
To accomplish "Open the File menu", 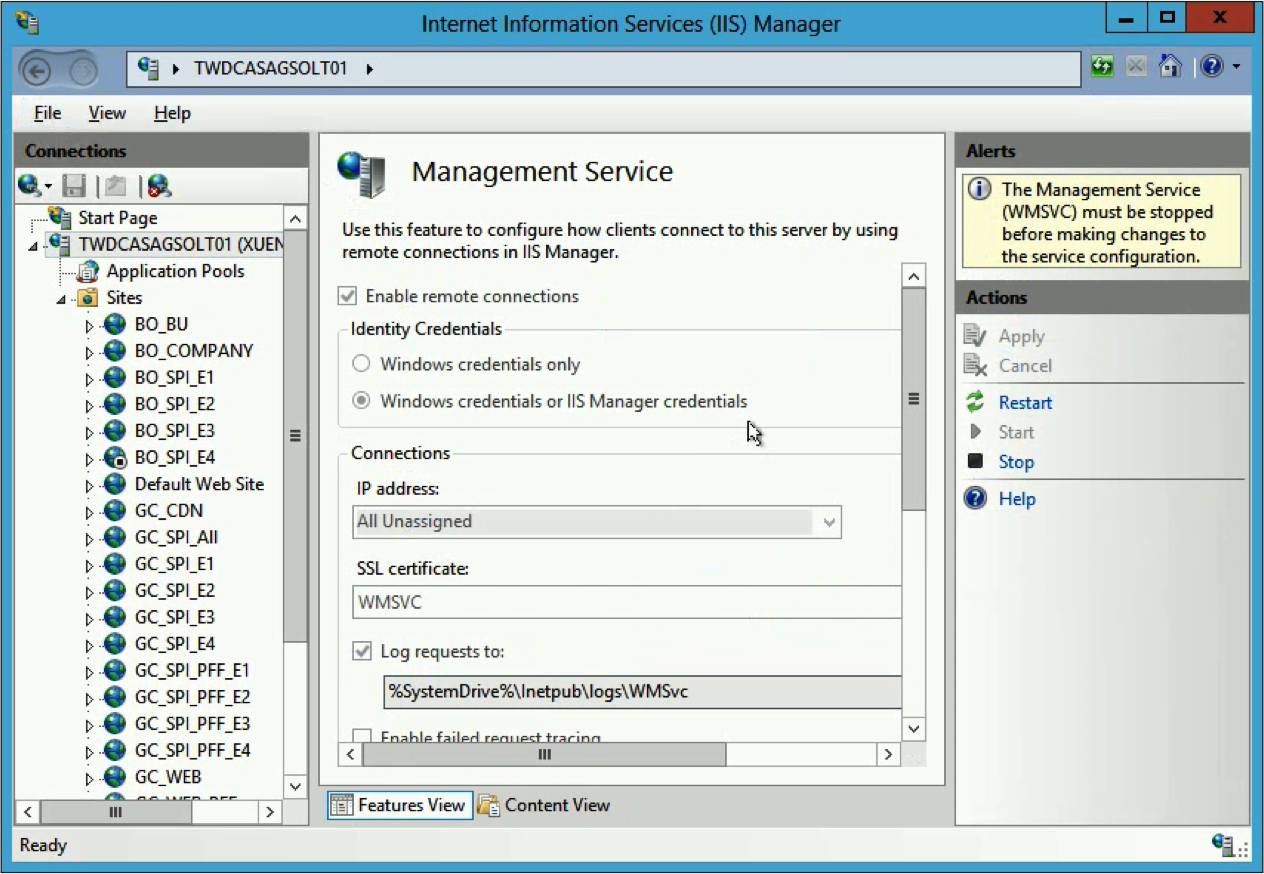I will 47,113.
